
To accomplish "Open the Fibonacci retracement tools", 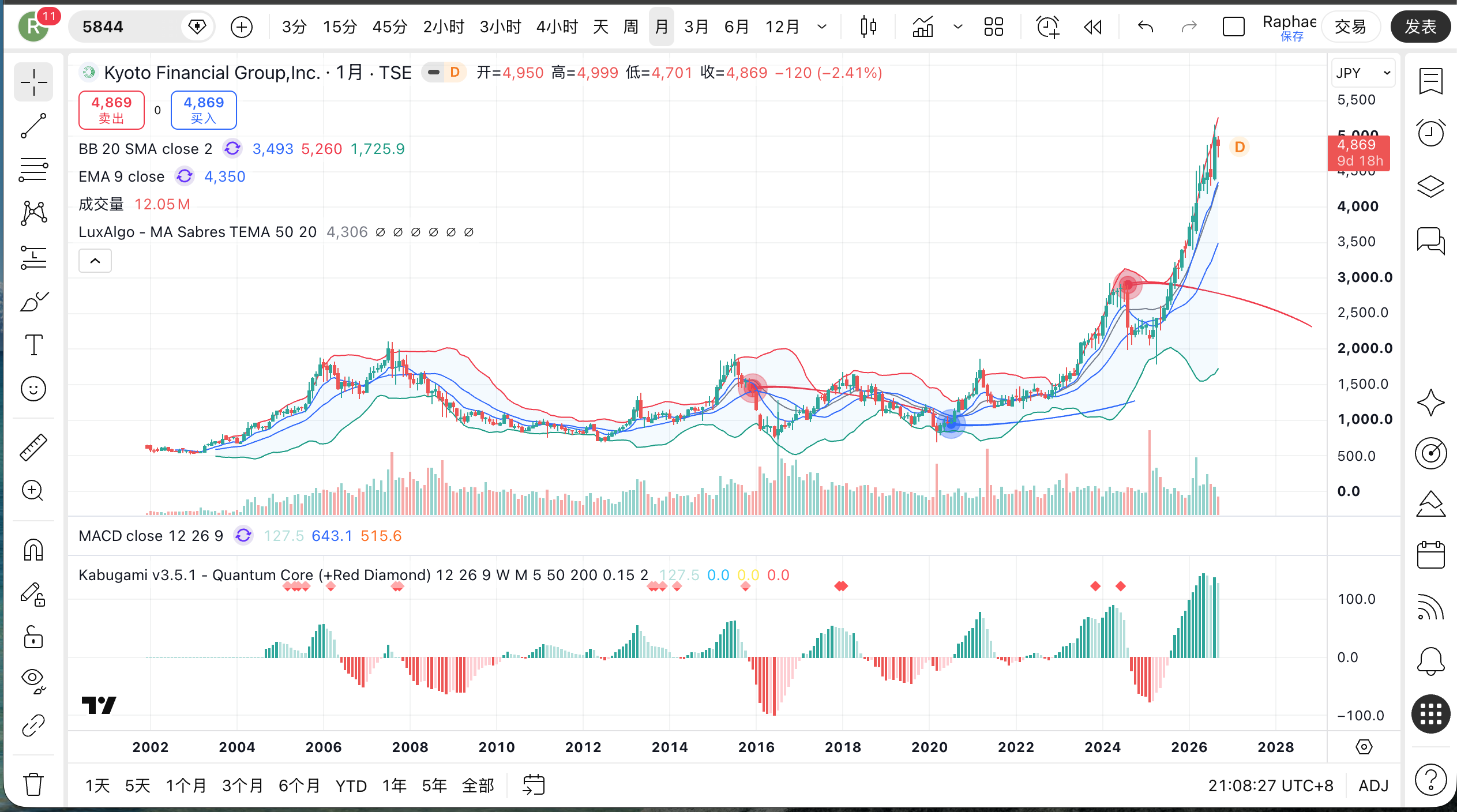I will 33,170.
